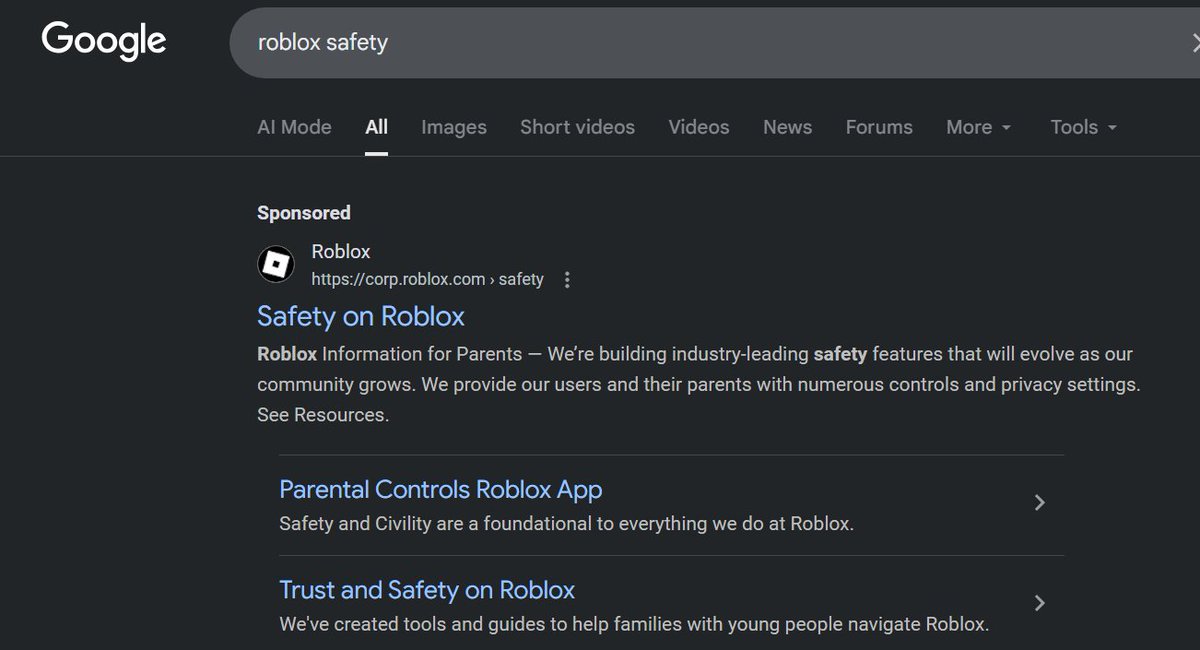Viewport: 1200px width, 650px height.
Task: Clear the search with the X icon
Action: 1194,42
